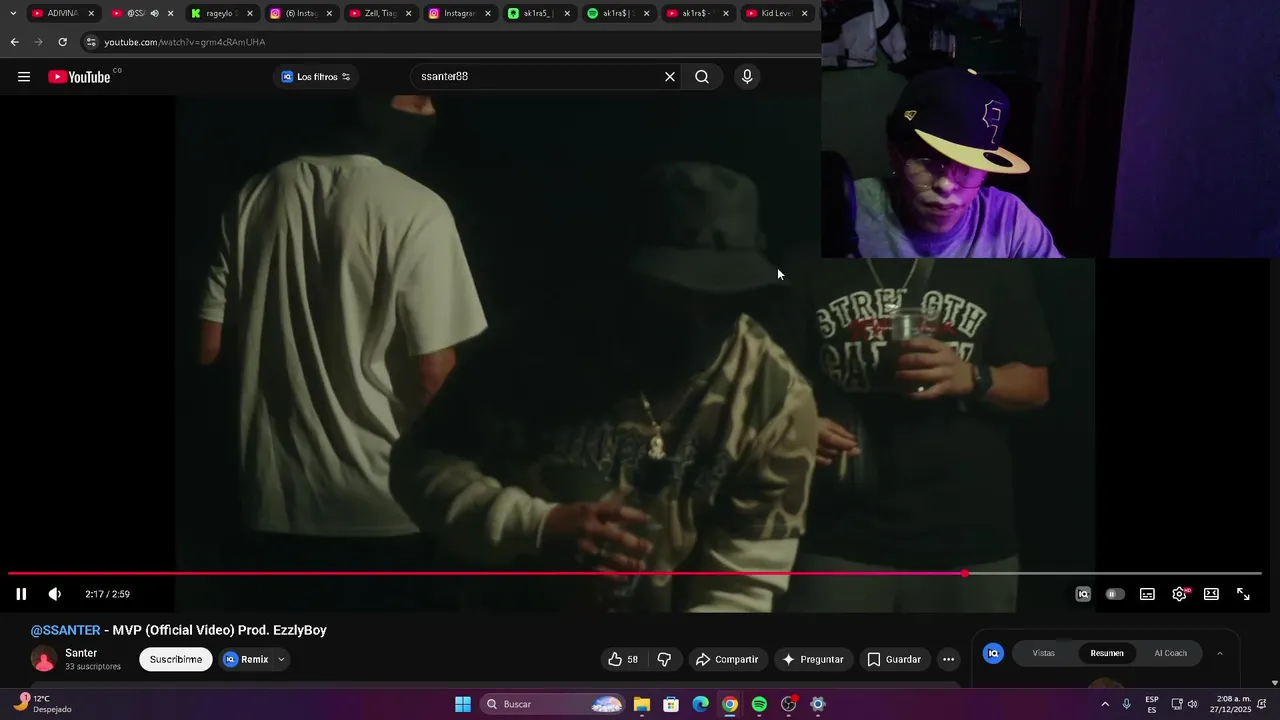The height and width of the screenshot is (720, 1280).
Task: Reload the page
Action: [62, 42]
